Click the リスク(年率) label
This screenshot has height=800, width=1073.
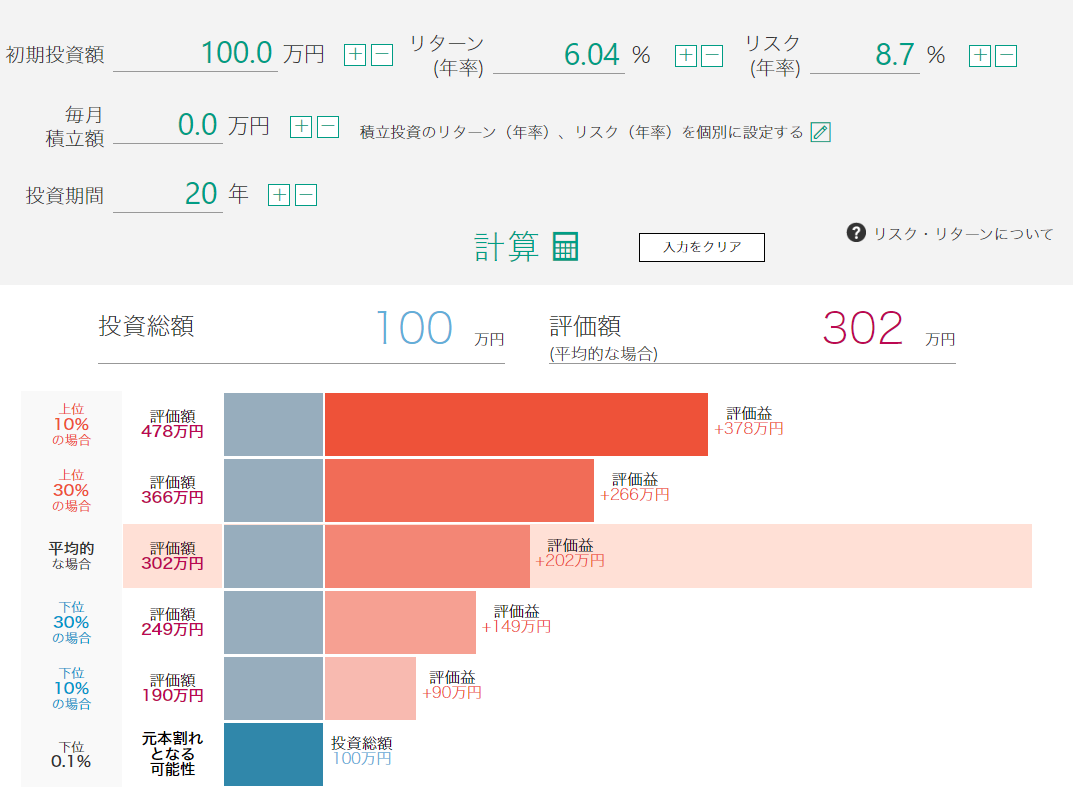point(773,55)
